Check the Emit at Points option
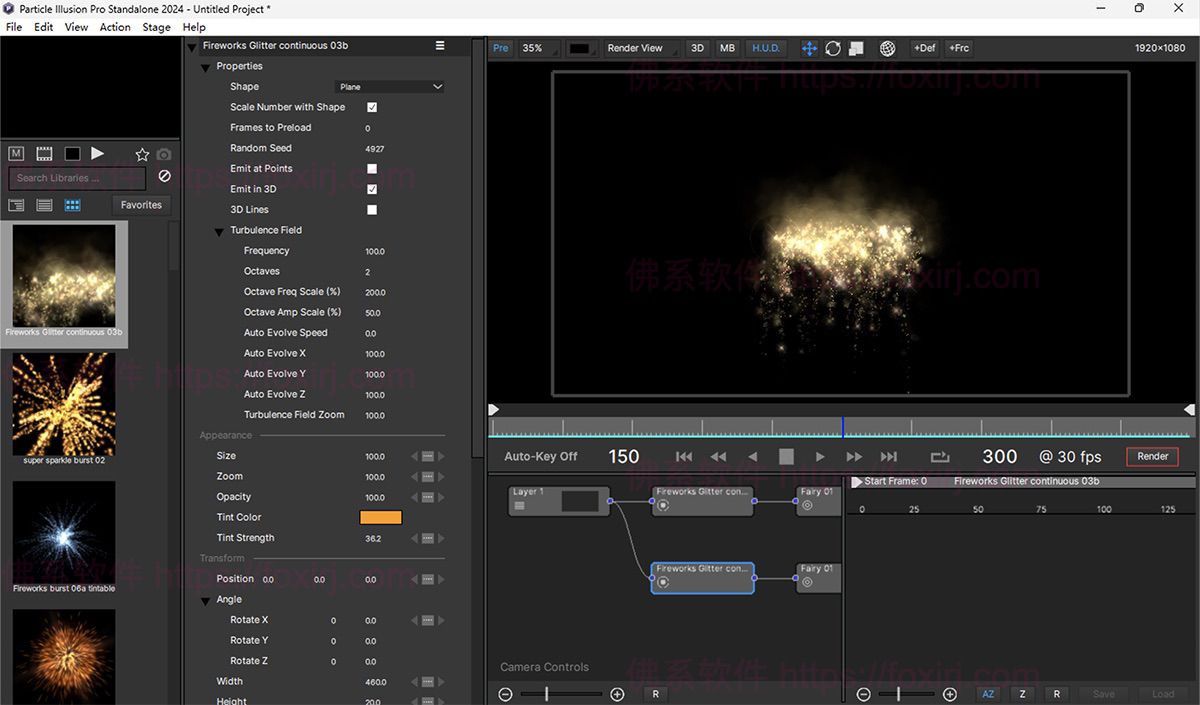 [371, 168]
